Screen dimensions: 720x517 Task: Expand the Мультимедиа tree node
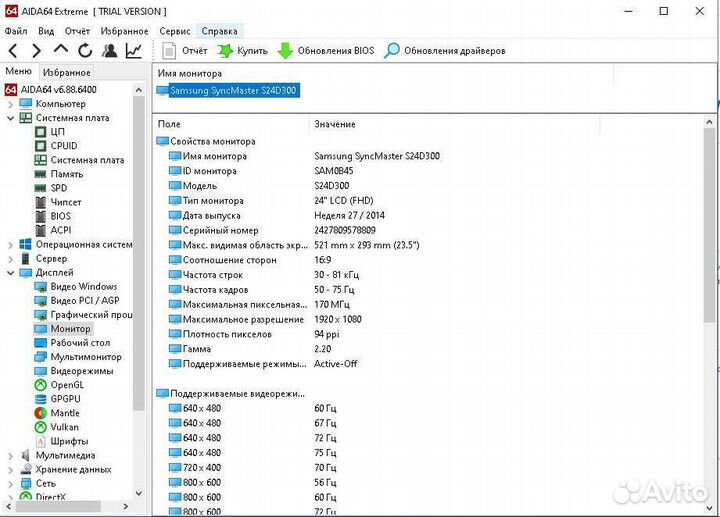pos(10,456)
